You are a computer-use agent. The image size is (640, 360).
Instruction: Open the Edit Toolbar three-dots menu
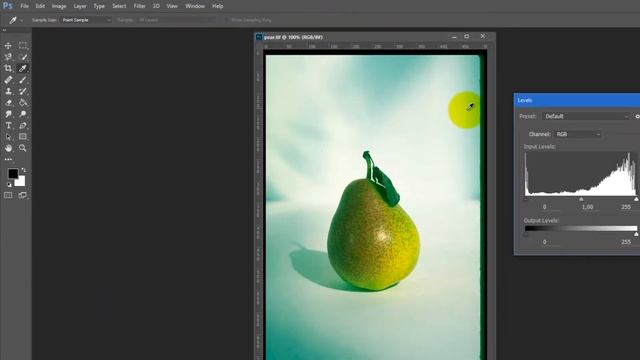coord(8,159)
